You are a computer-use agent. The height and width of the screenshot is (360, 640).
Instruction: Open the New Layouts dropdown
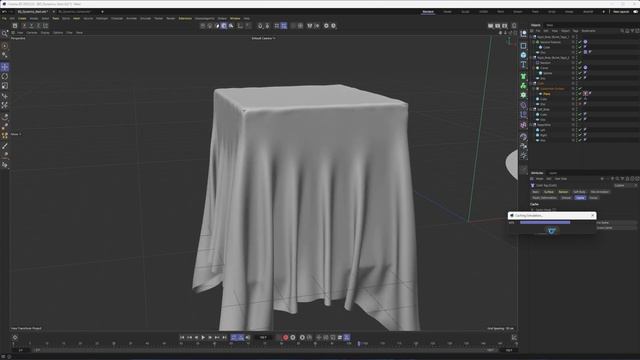coord(621,12)
